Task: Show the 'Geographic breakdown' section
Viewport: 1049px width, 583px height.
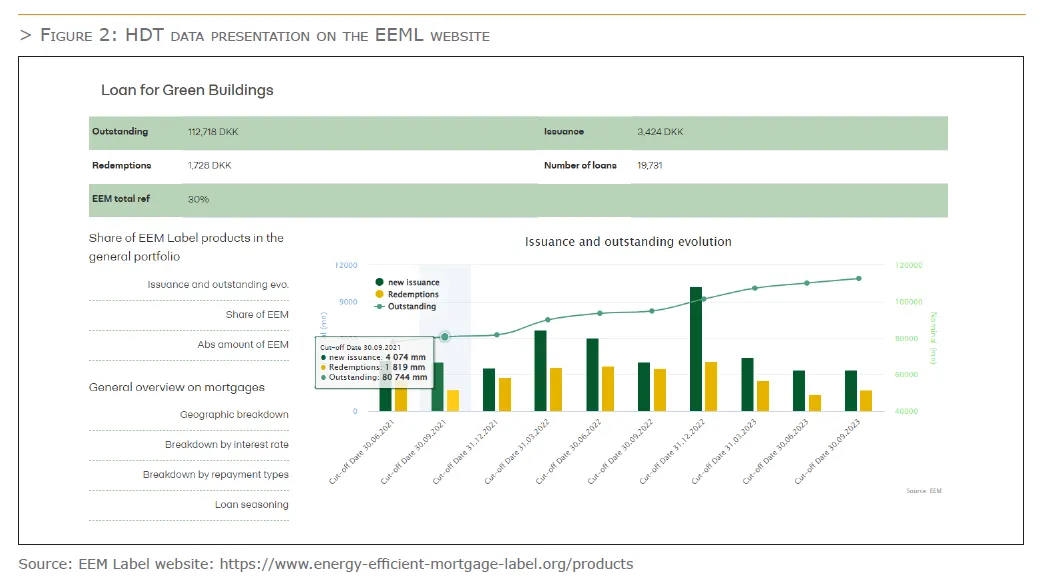Action: (x=234, y=415)
